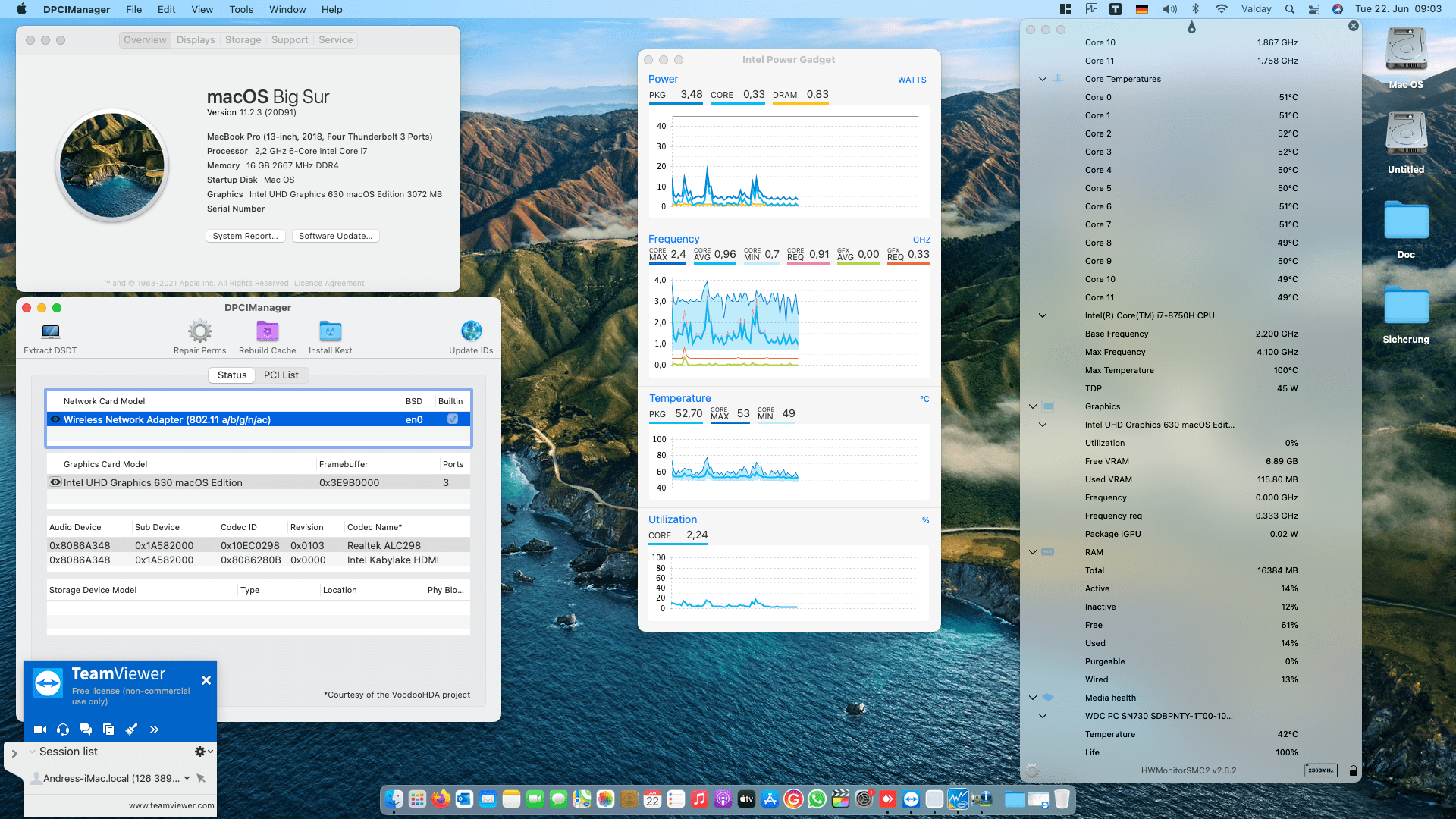Open the Service tab
The image size is (1456, 819).
[335, 40]
